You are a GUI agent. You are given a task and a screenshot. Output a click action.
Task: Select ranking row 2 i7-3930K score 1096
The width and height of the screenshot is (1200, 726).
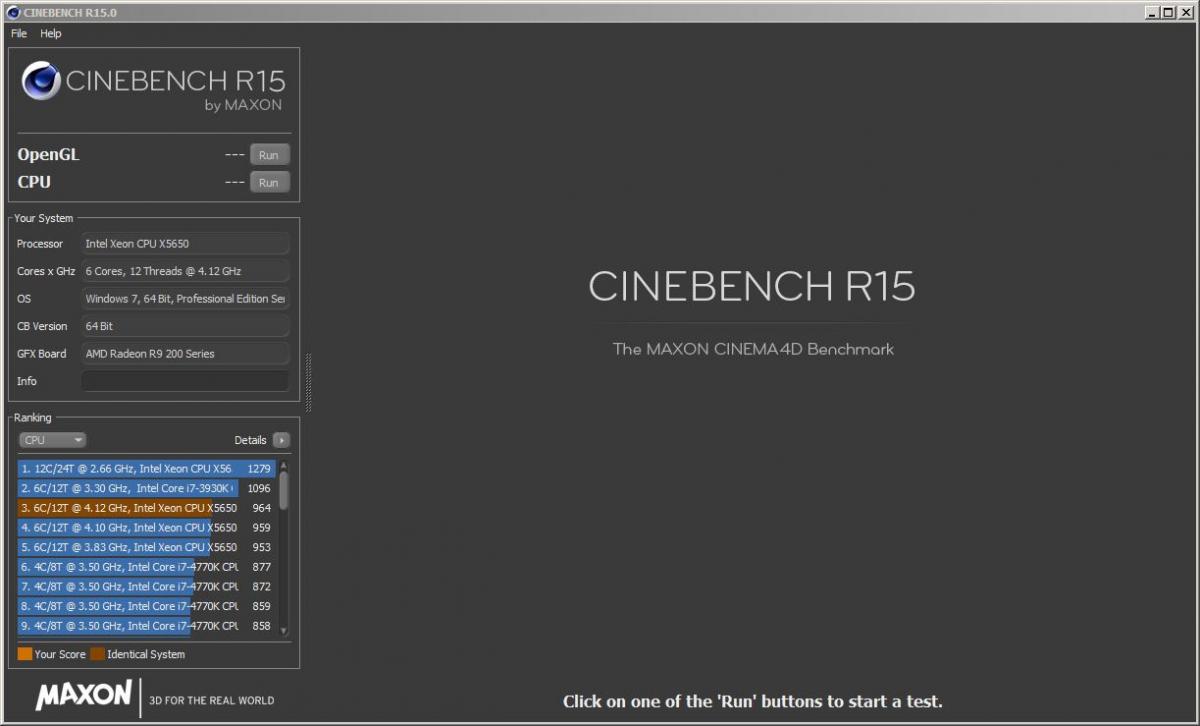pos(146,488)
